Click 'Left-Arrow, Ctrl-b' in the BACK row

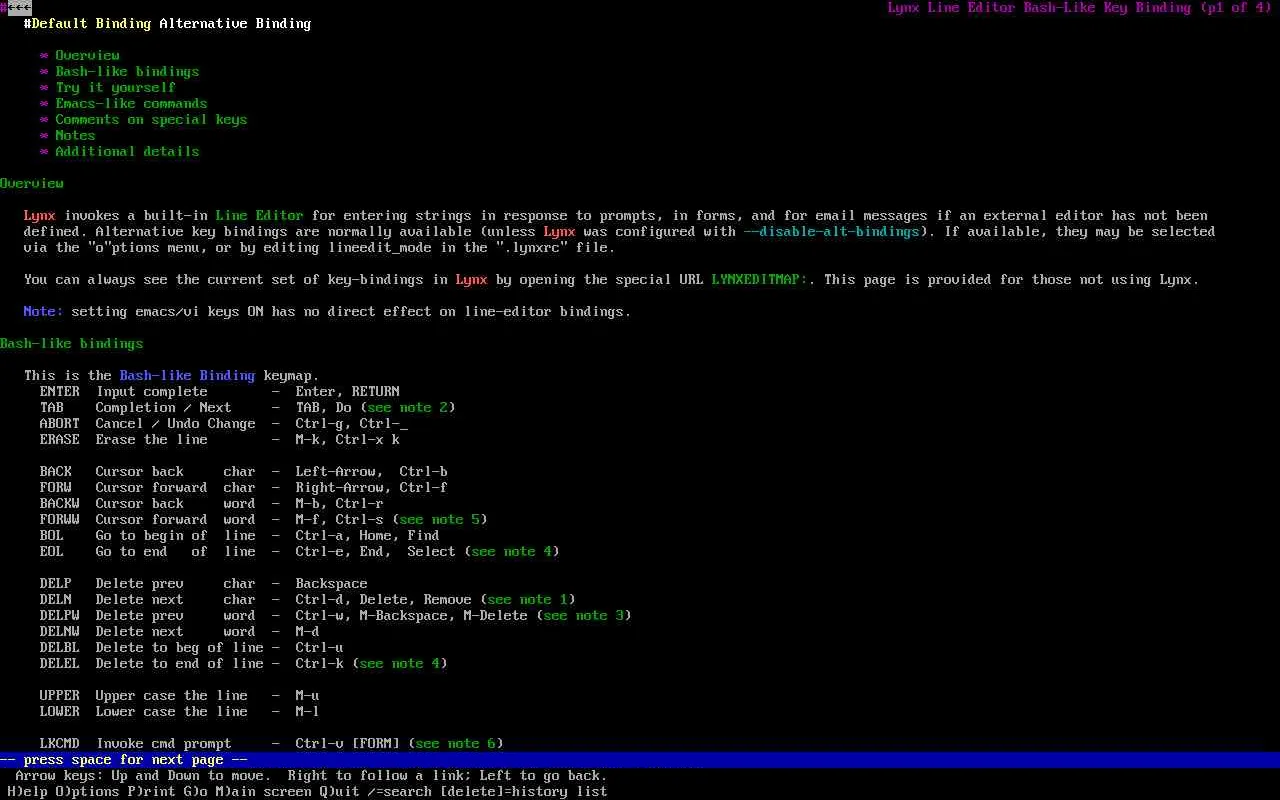click(372, 472)
